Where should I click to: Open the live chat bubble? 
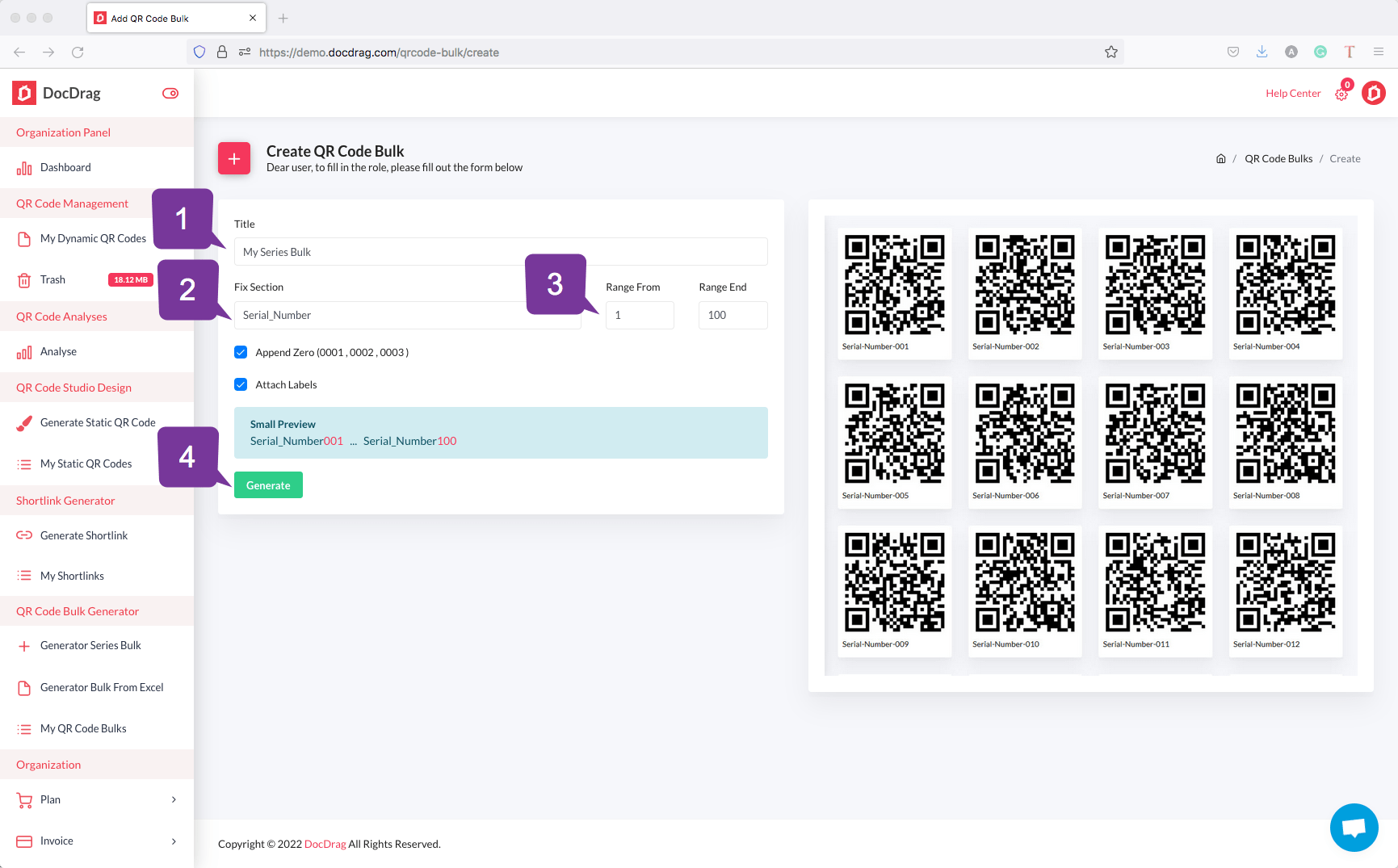point(1354,828)
